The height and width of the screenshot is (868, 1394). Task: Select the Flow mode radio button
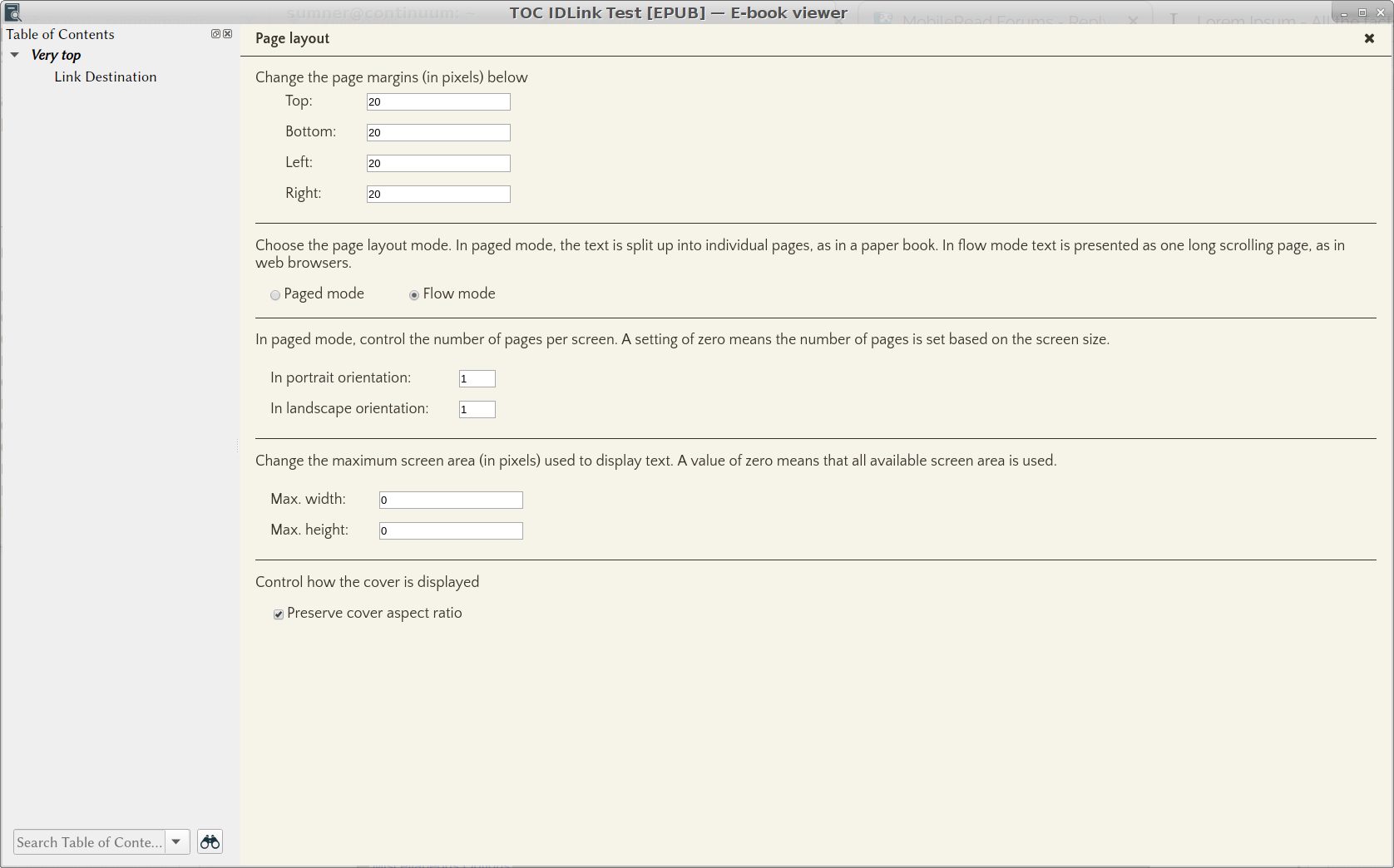pos(414,295)
